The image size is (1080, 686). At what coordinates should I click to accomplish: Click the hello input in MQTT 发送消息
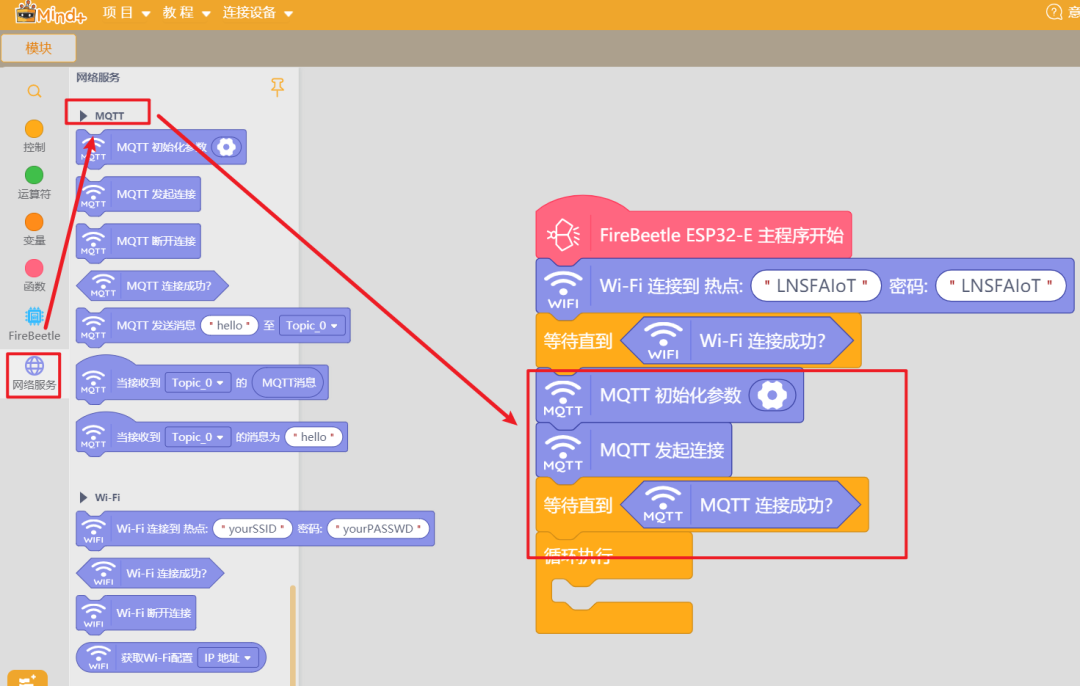coord(229,325)
